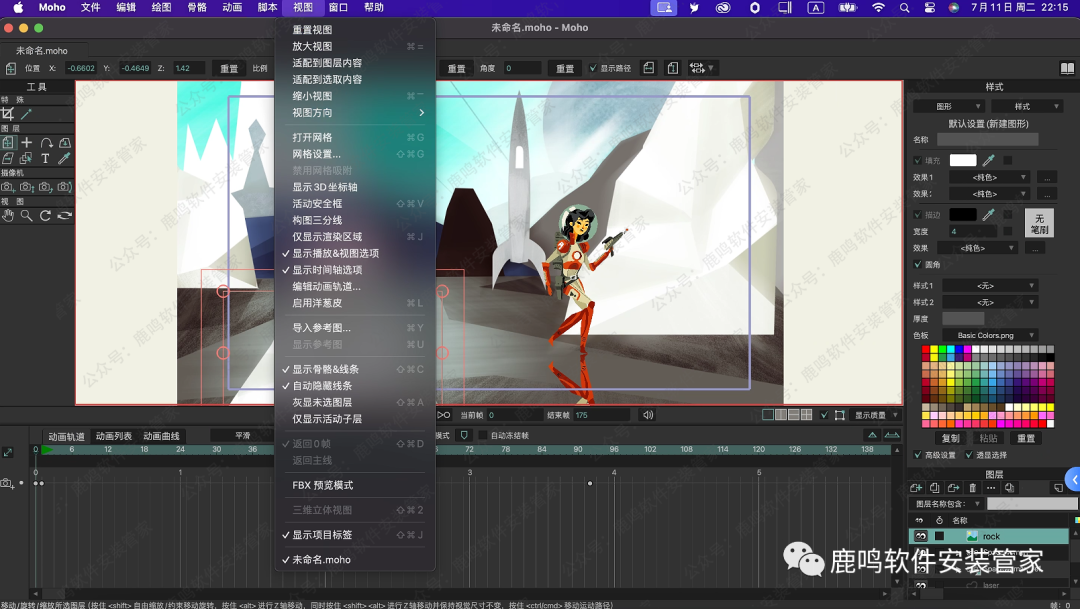Image resolution: width=1080 pixels, height=609 pixels.
Task: Select the Crop tool in the tools panel
Action: click(x=8, y=114)
